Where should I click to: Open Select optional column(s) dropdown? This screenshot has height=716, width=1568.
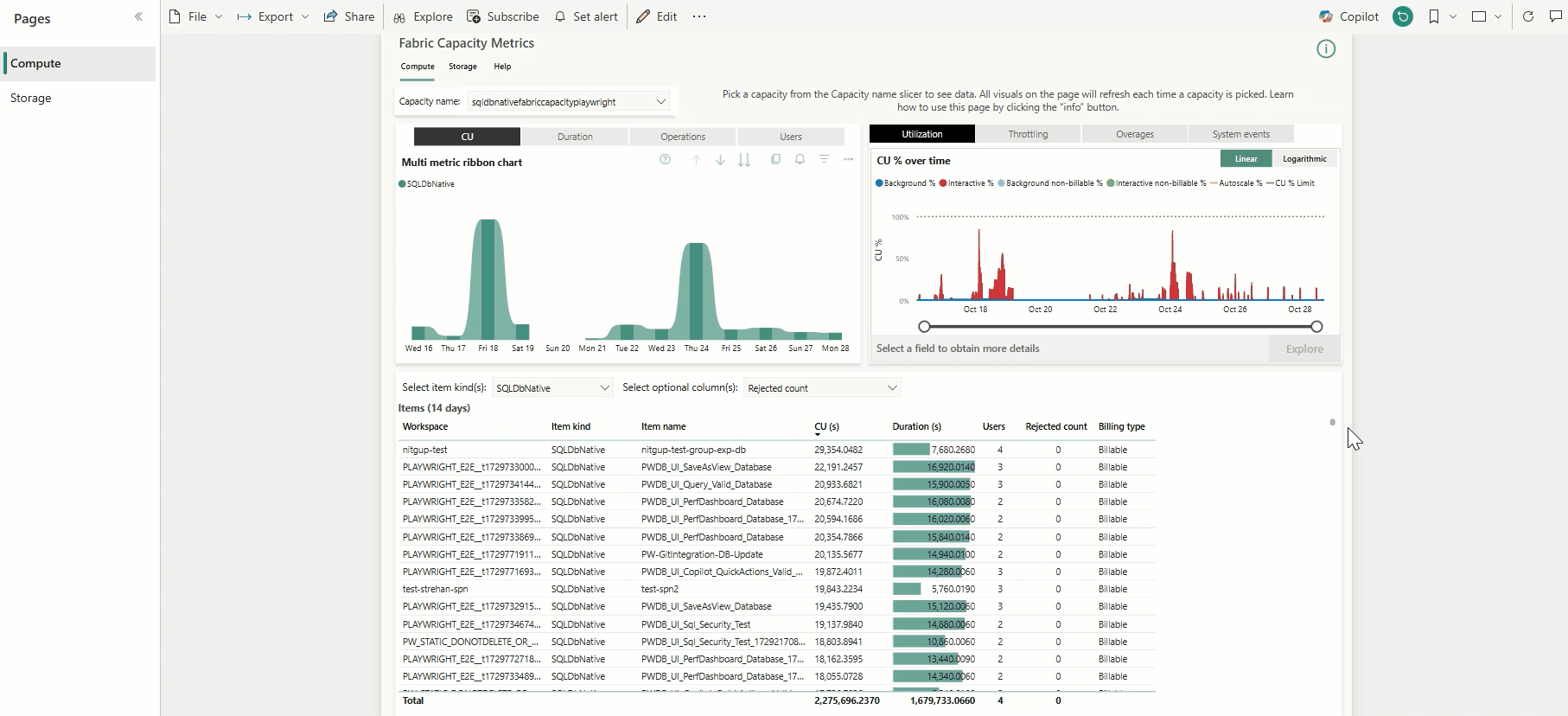(x=822, y=387)
